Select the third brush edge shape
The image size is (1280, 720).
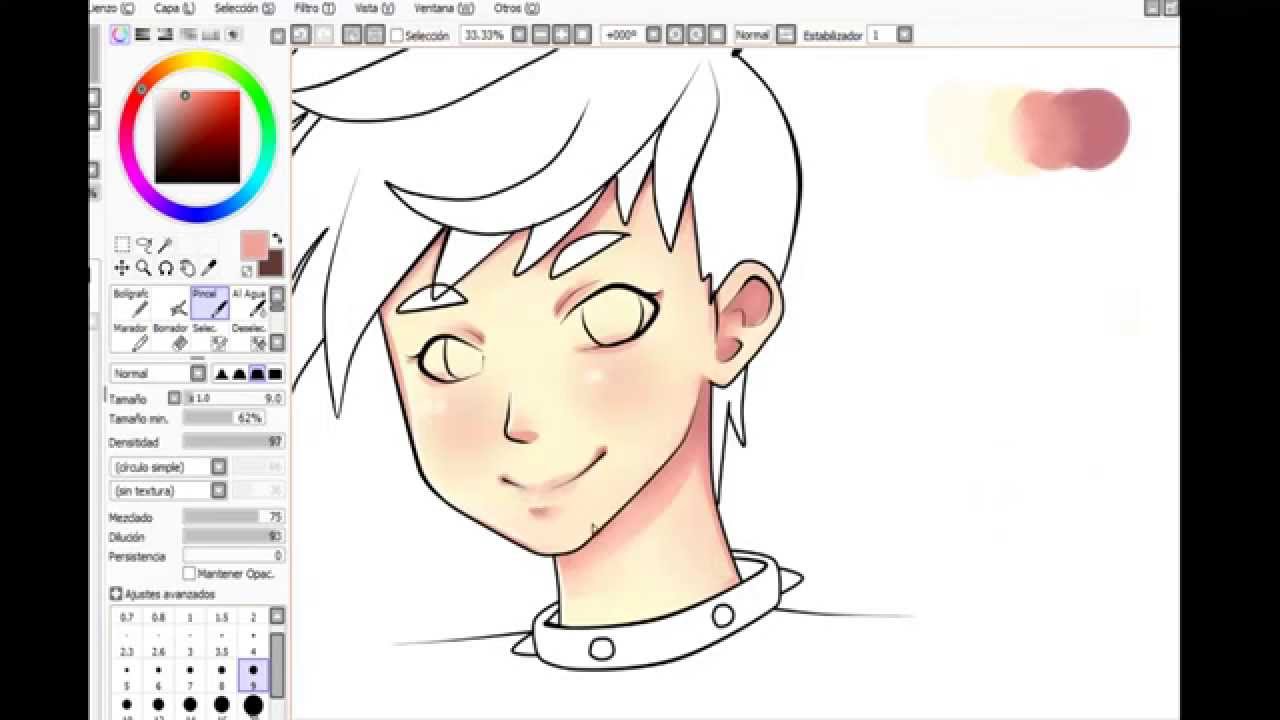(x=257, y=374)
